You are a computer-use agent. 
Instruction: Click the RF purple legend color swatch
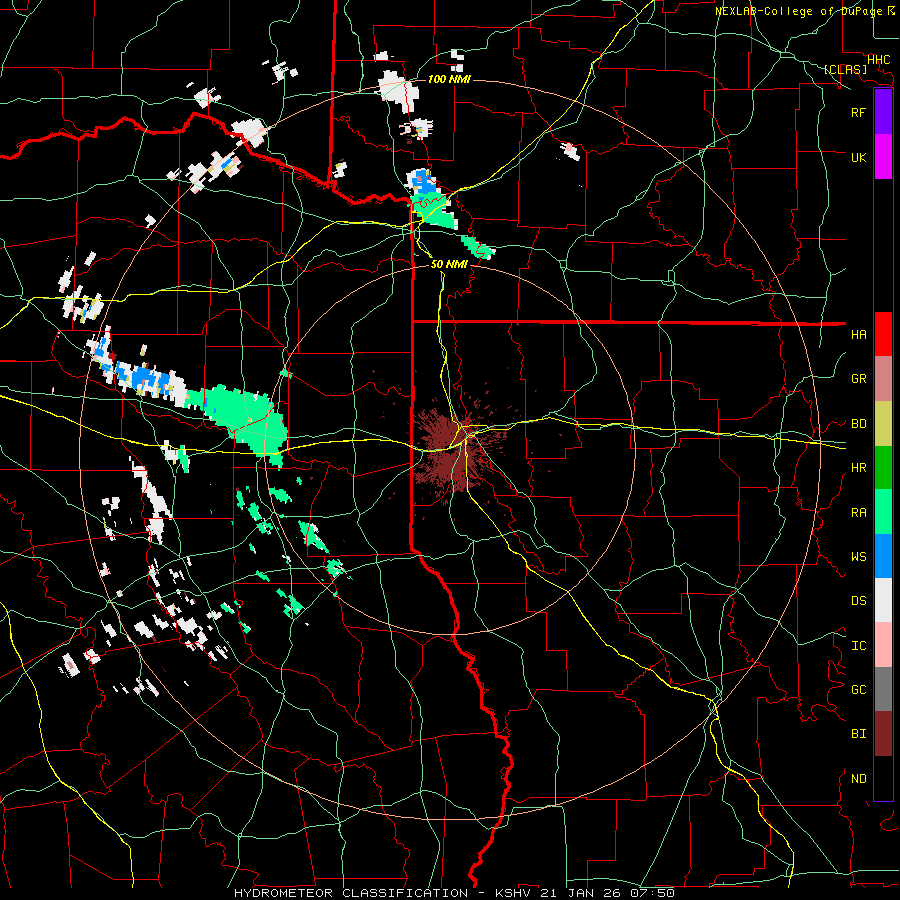tap(883, 112)
